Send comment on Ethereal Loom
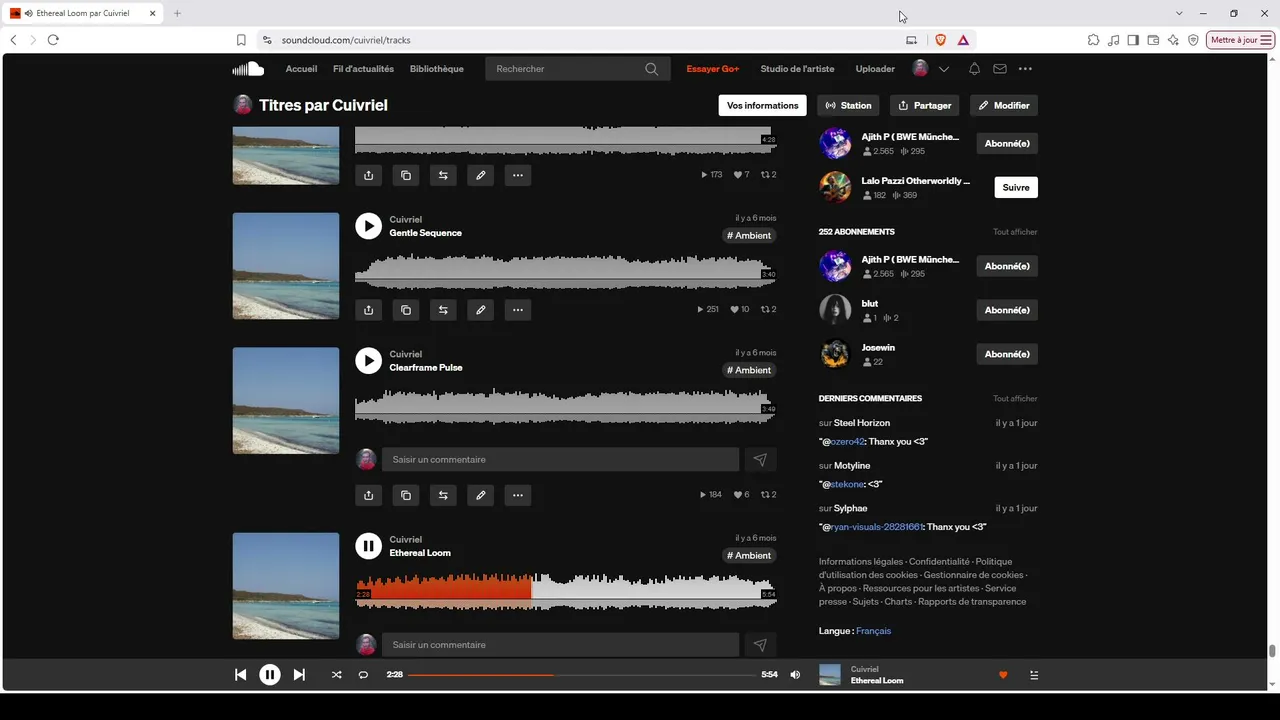This screenshot has height=720, width=1280. click(x=760, y=645)
